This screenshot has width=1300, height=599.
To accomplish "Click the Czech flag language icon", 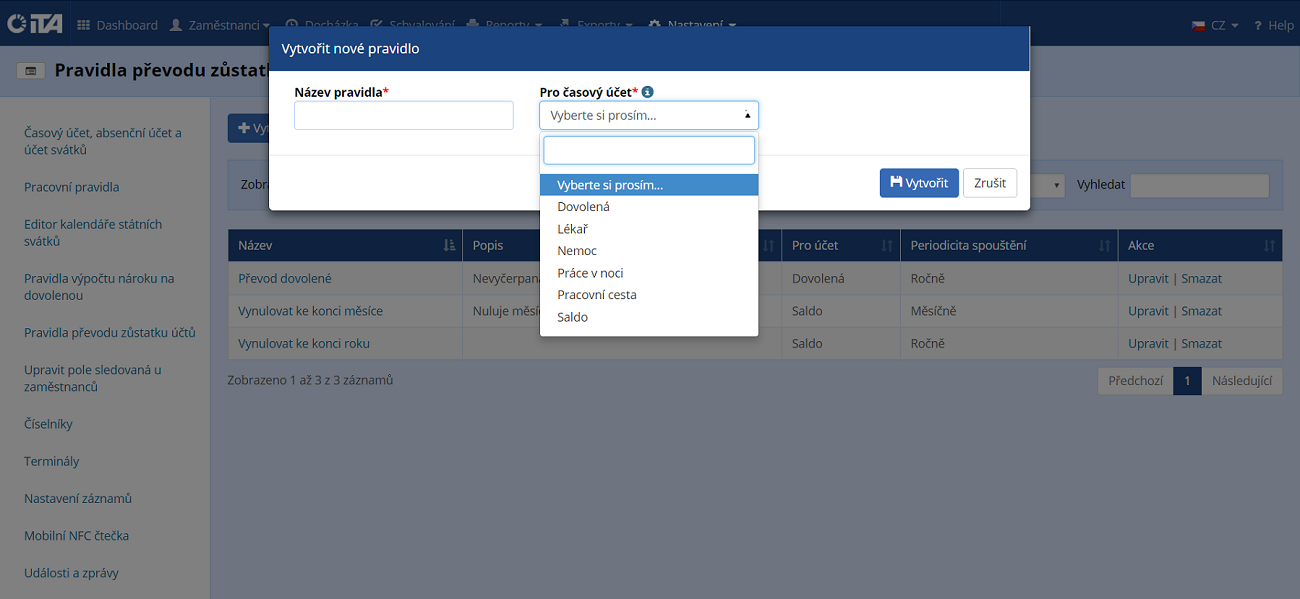I will 1198,25.
